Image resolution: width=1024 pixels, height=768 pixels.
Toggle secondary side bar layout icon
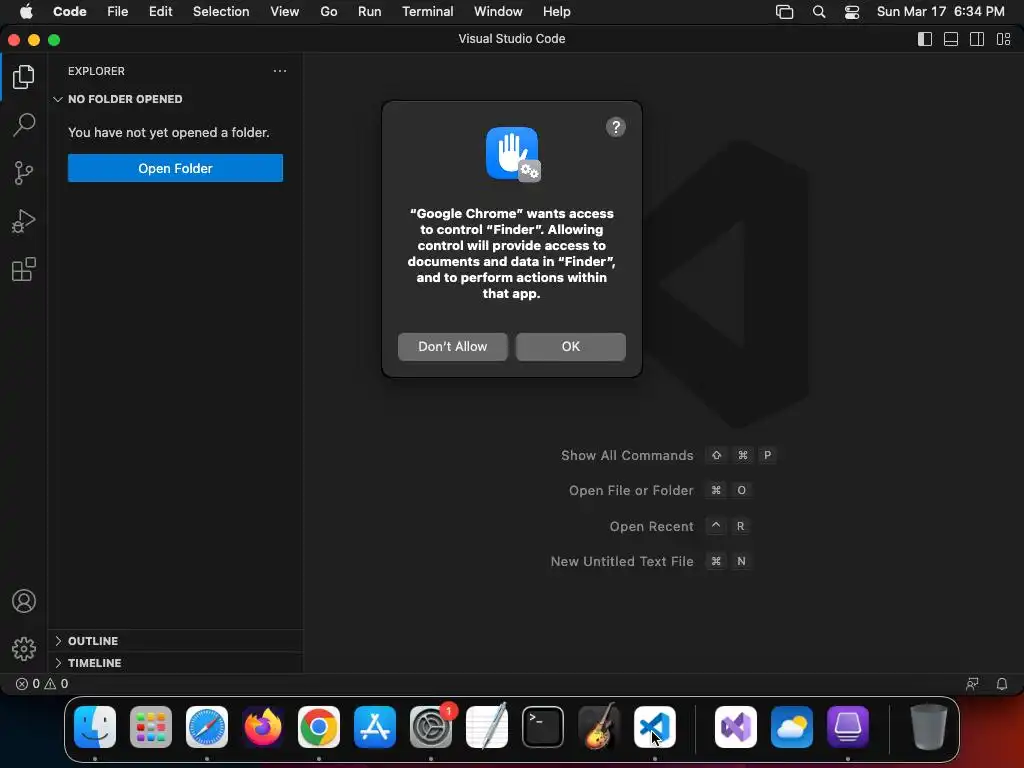coord(977,39)
